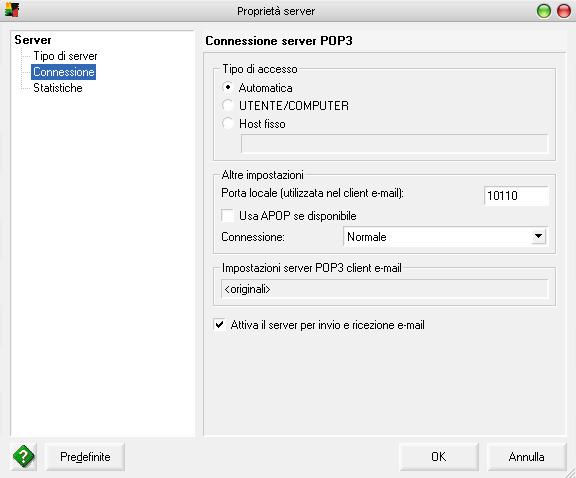Select Connessione in the server tree
This screenshot has width=576, height=478.
(x=64, y=72)
